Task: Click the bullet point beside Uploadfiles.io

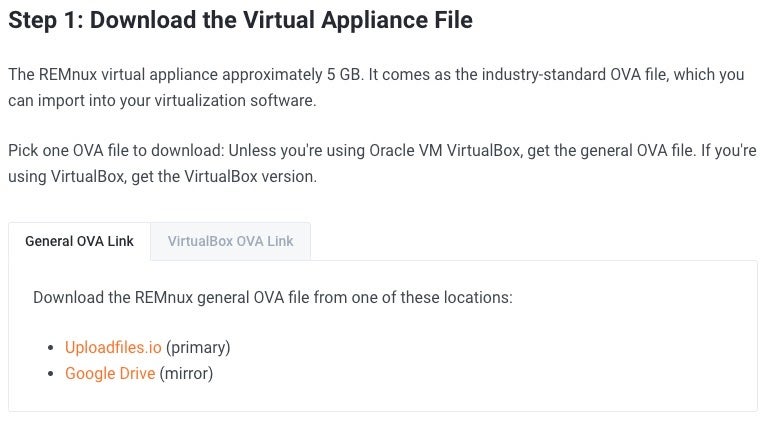Action: (52, 348)
